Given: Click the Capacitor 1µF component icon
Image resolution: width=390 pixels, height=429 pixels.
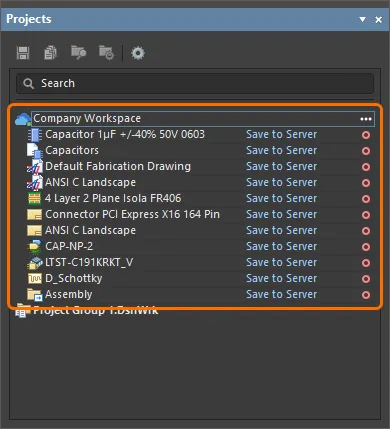Looking at the screenshot, I should point(35,135).
